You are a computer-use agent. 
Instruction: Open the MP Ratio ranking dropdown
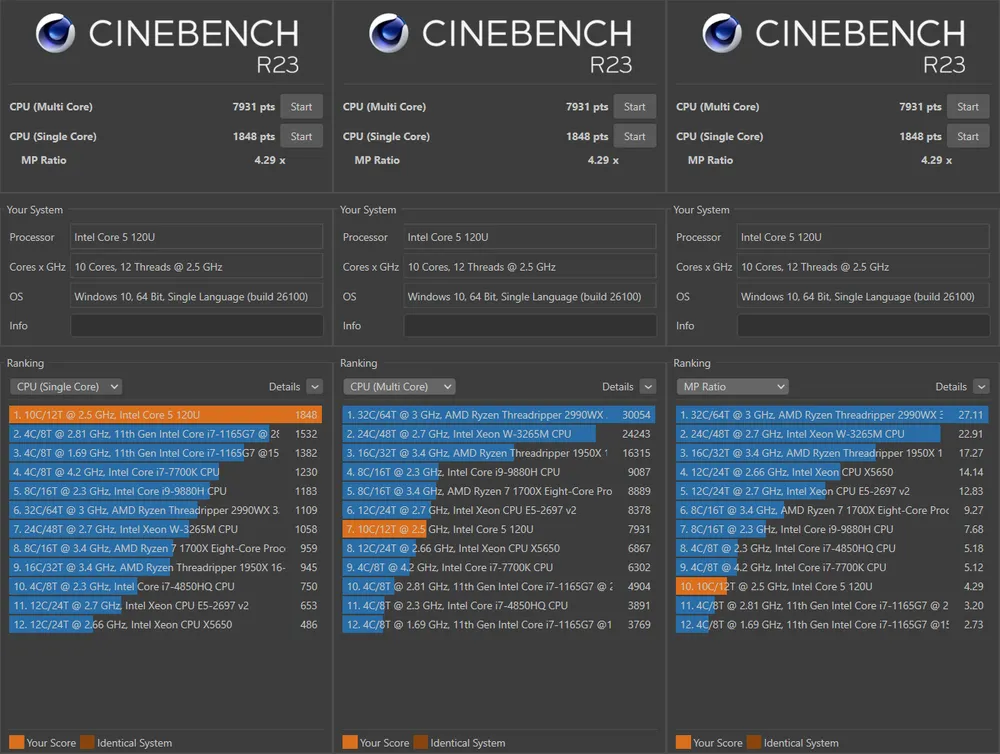tap(733, 386)
